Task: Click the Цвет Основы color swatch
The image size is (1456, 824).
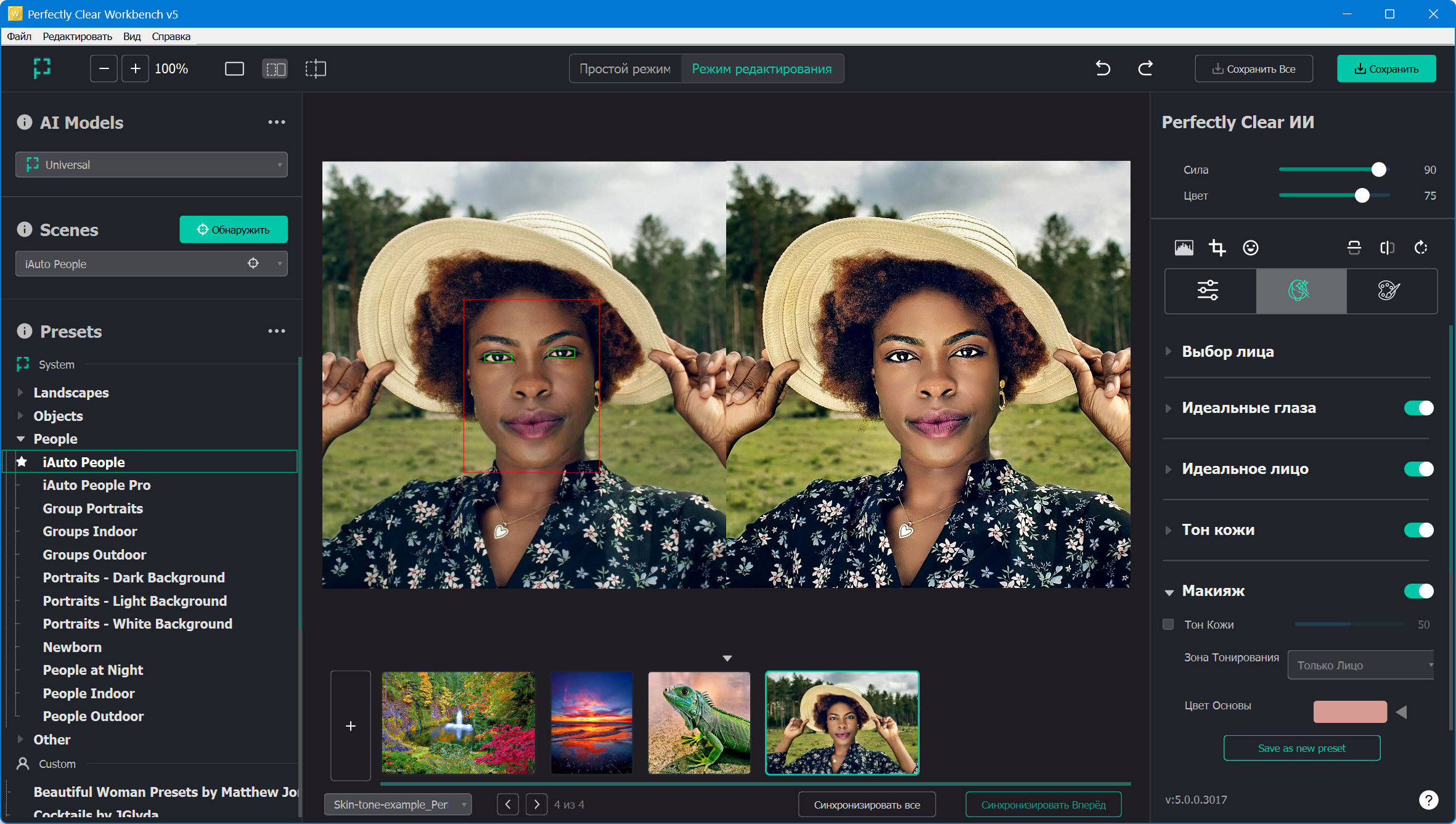Action: [1349, 712]
